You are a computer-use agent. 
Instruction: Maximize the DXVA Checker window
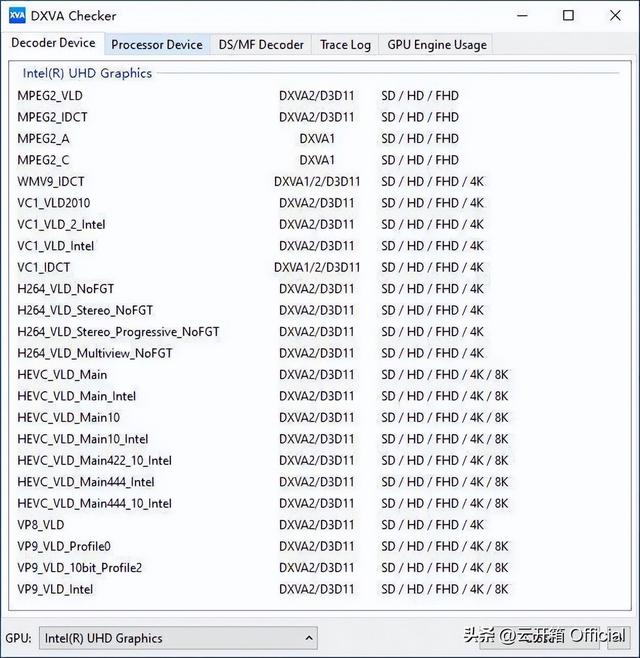(568, 16)
